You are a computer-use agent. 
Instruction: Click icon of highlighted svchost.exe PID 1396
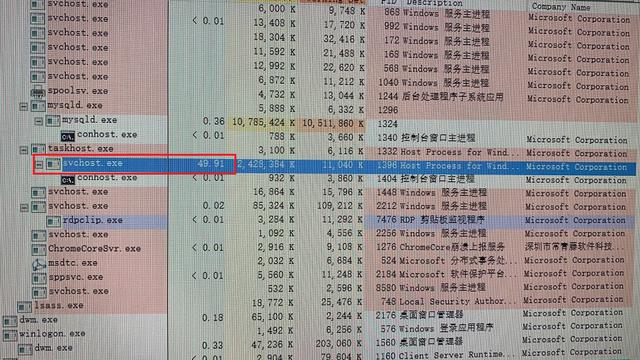[53, 164]
